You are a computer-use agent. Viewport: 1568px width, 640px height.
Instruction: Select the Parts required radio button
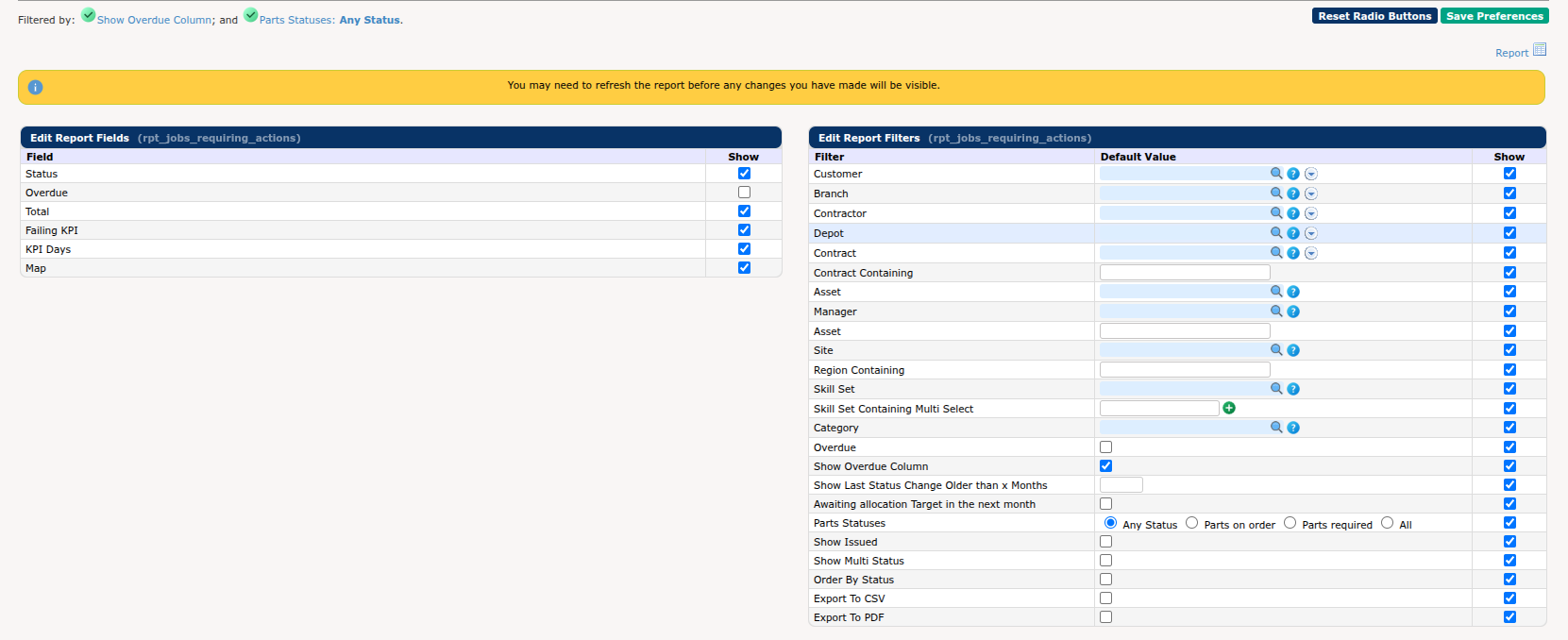pyautogui.click(x=1290, y=523)
